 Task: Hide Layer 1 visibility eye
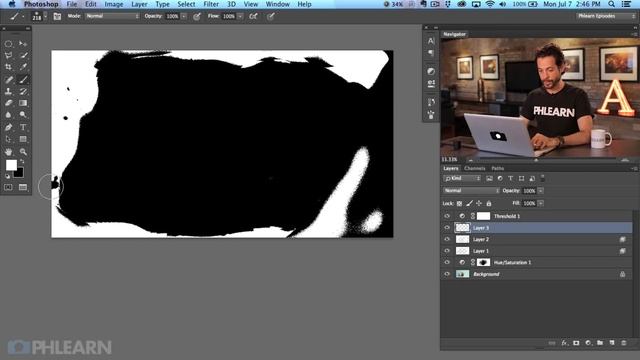point(447,251)
